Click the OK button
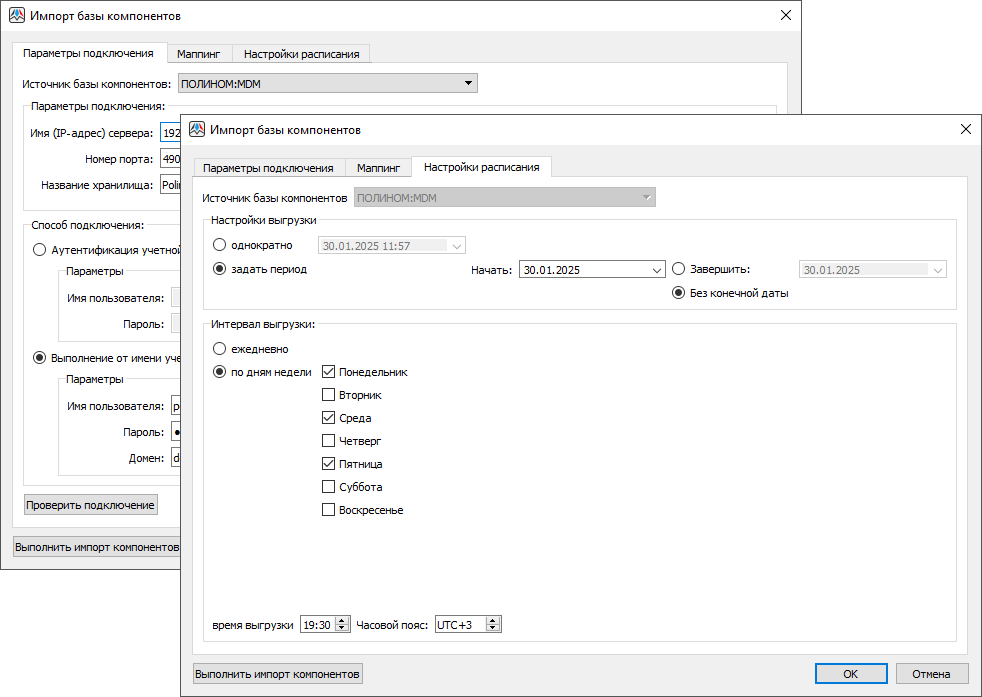This screenshot has width=982, height=697. point(850,674)
